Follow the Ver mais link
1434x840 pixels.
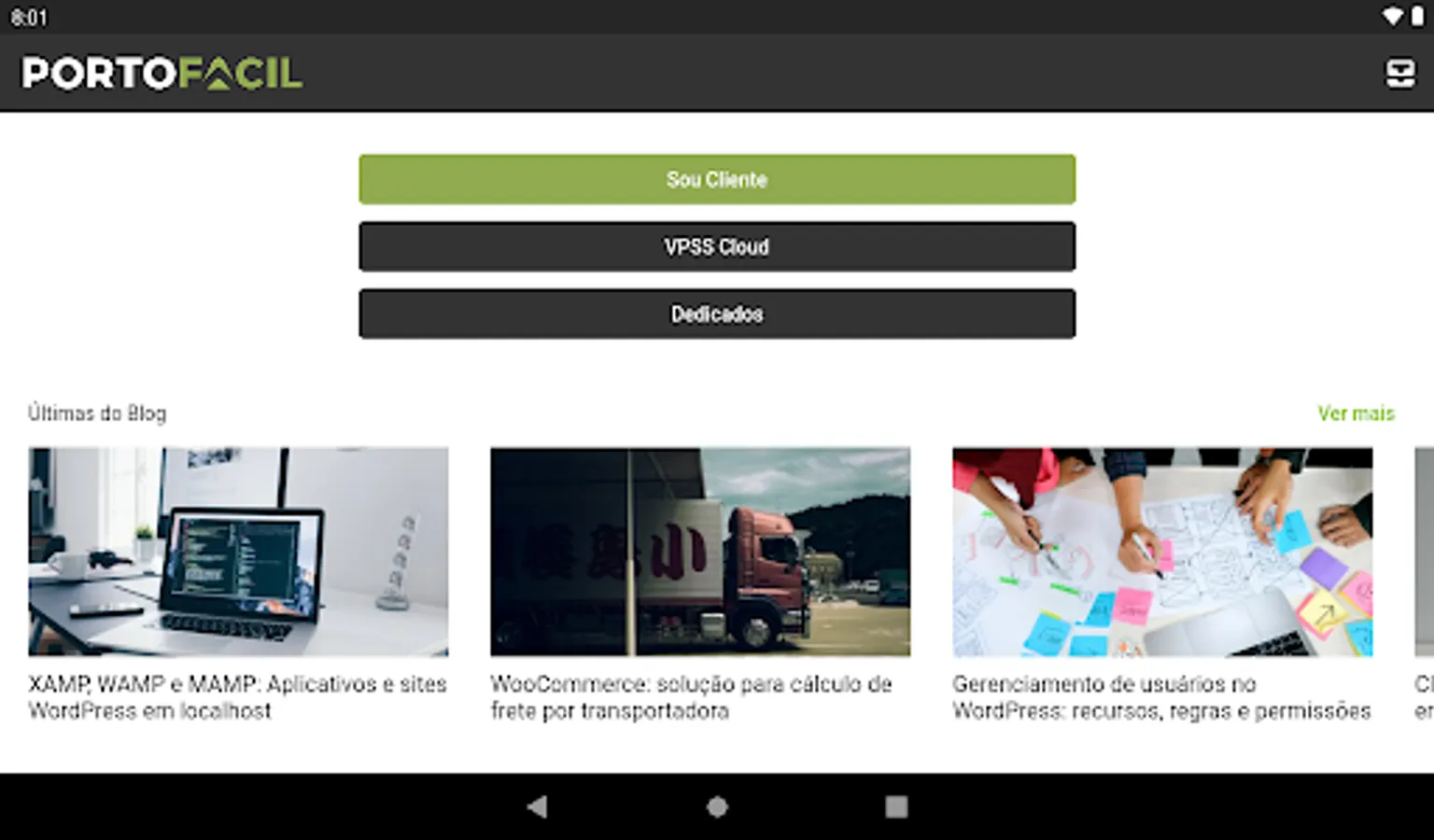tap(1356, 413)
